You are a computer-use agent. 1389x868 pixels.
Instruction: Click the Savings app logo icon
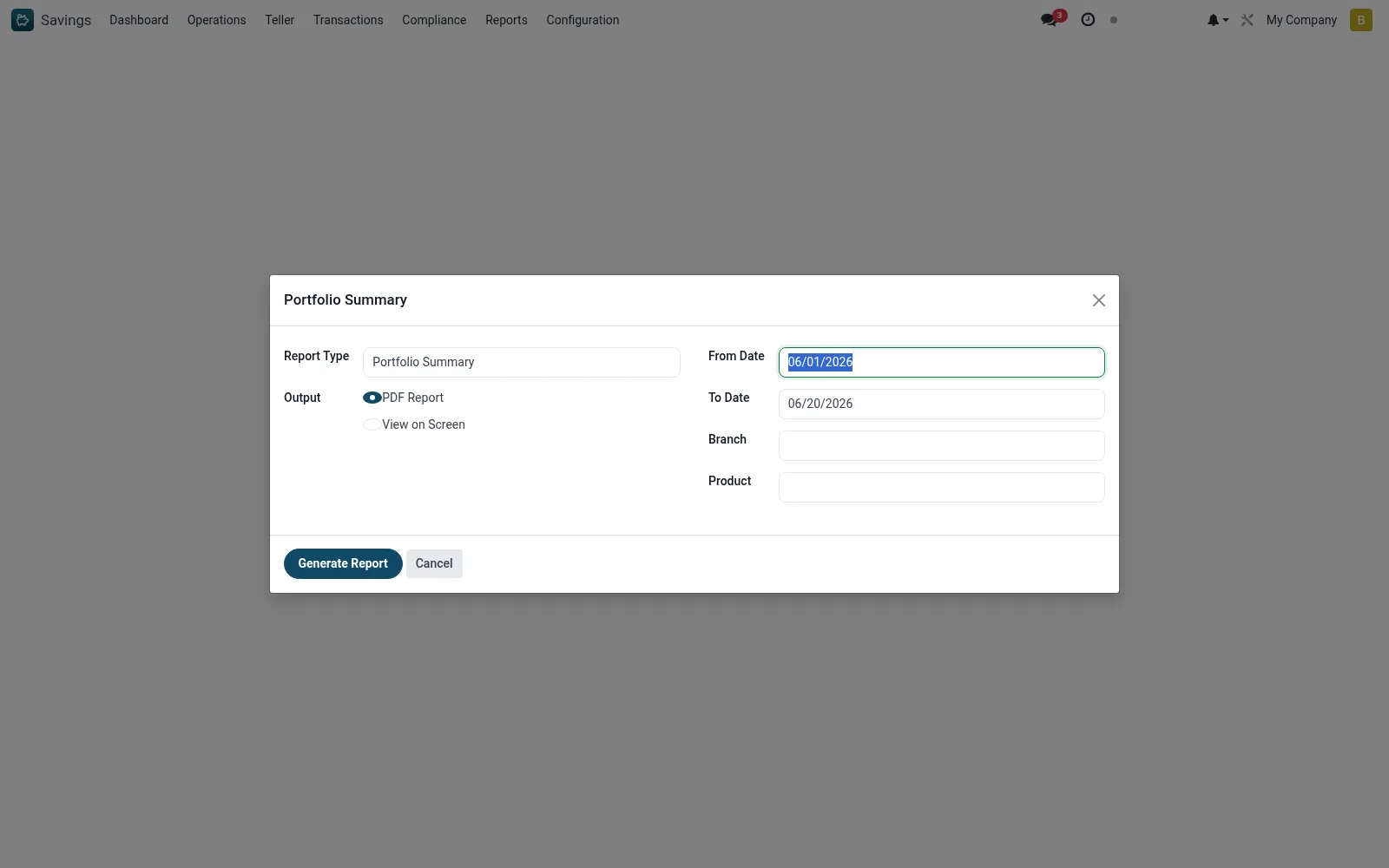(23, 20)
